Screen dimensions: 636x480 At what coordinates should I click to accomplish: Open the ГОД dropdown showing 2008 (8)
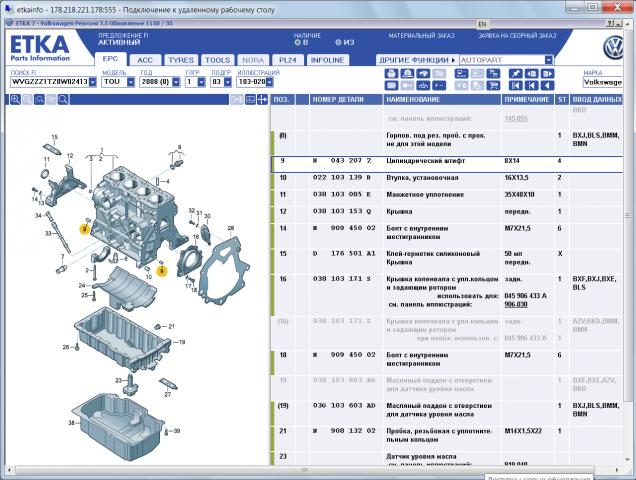point(176,82)
